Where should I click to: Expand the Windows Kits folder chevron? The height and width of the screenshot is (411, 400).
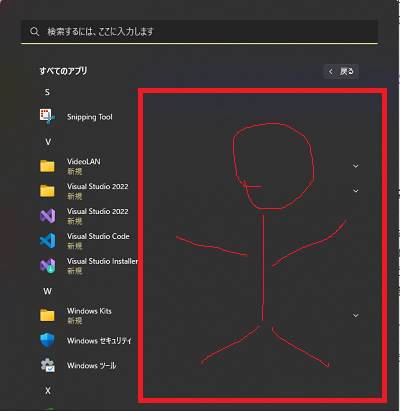[x=356, y=315]
